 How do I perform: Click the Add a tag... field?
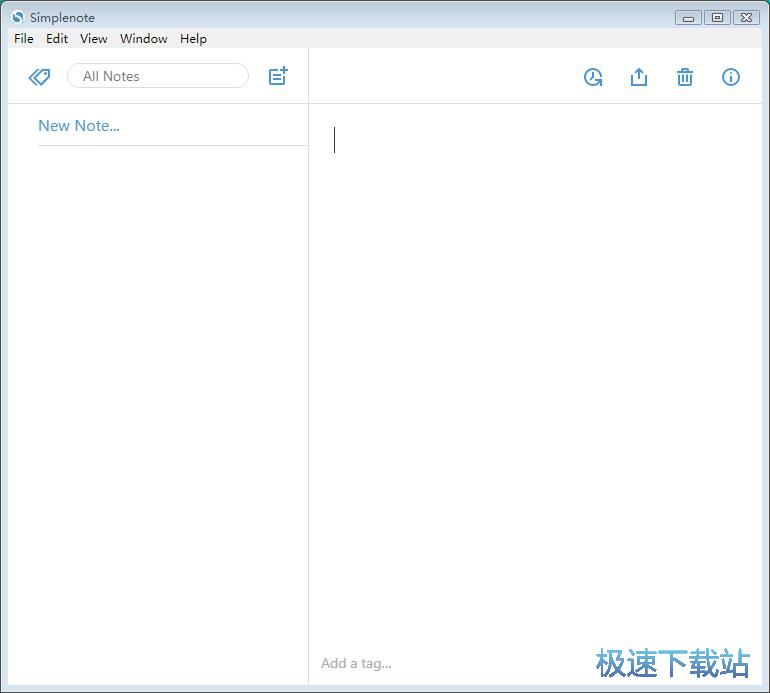(x=356, y=664)
